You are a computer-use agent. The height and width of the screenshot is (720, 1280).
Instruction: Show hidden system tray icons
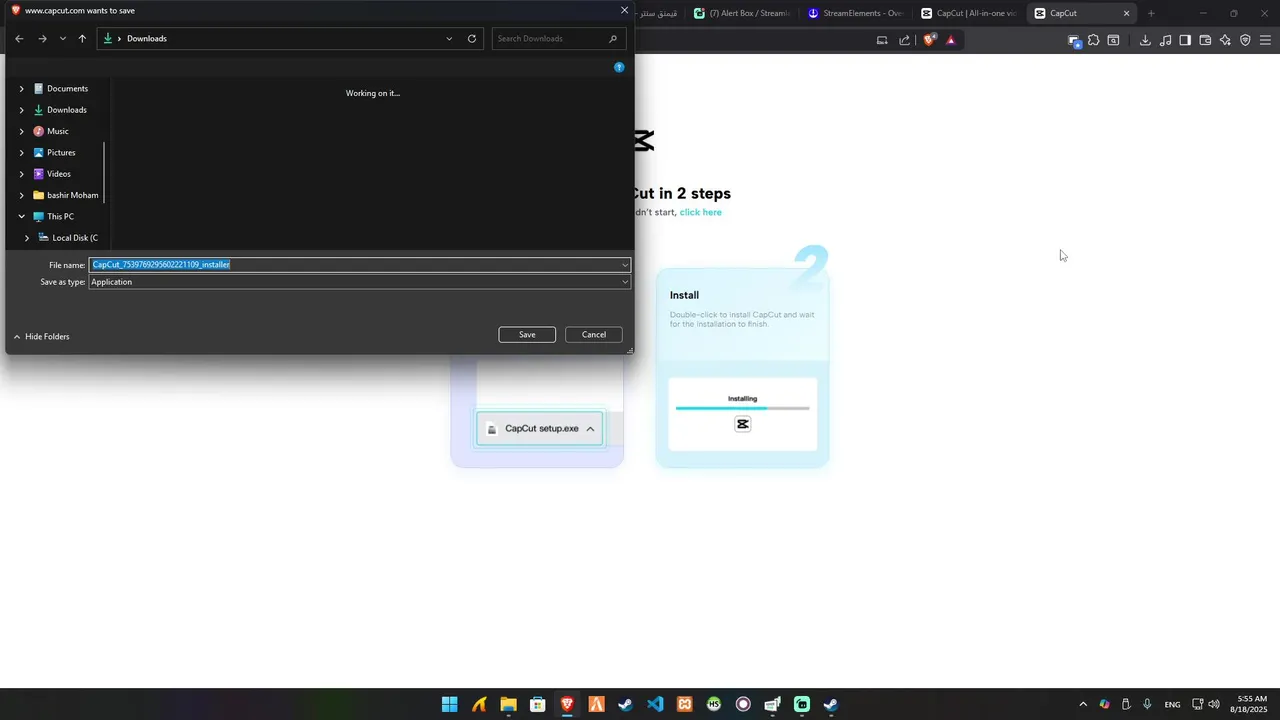(x=1083, y=704)
